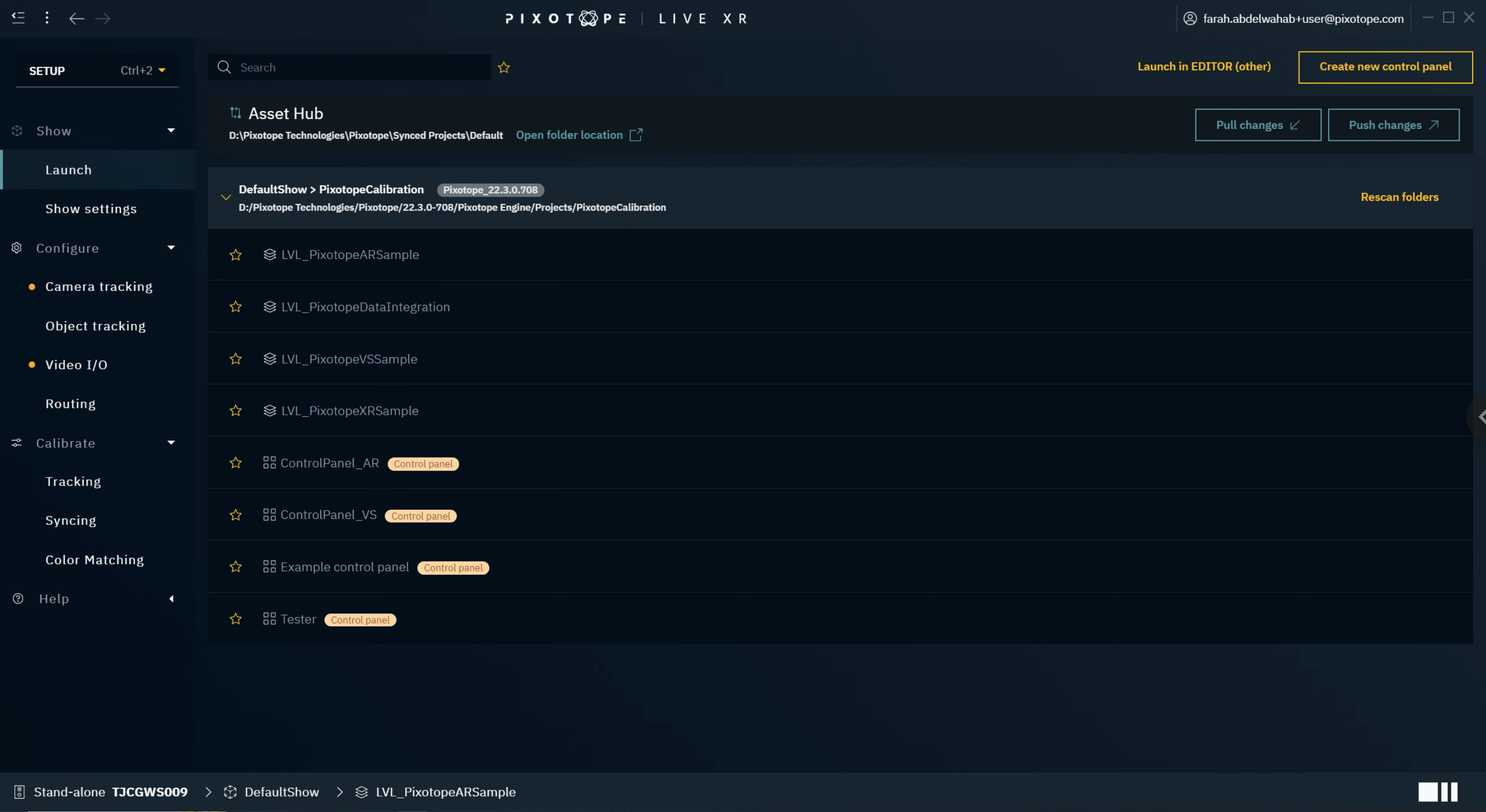1486x812 pixels.
Task: Click the Asset Hub sync icon
Action: point(235,112)
